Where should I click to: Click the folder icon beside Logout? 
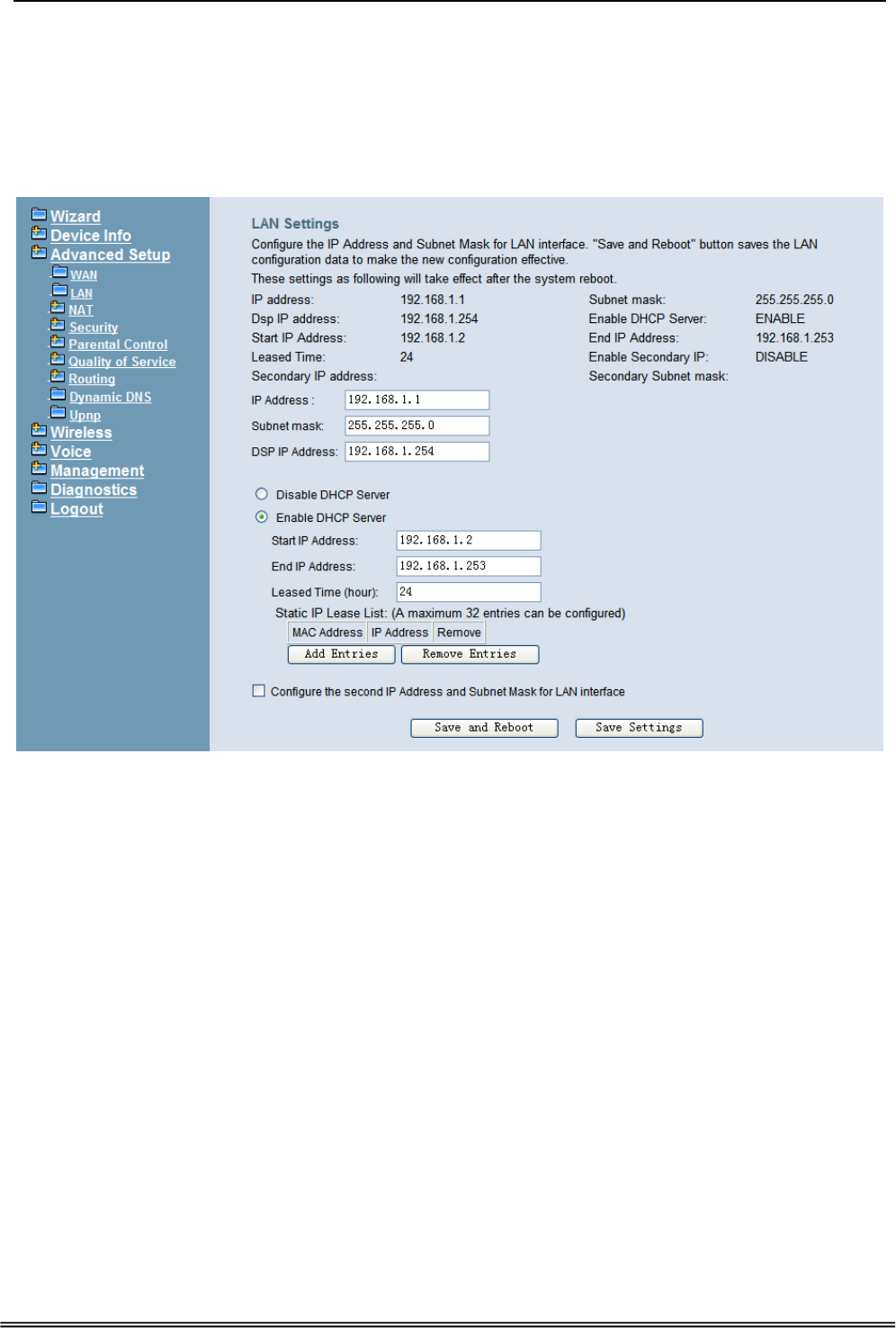coord(39,506)
